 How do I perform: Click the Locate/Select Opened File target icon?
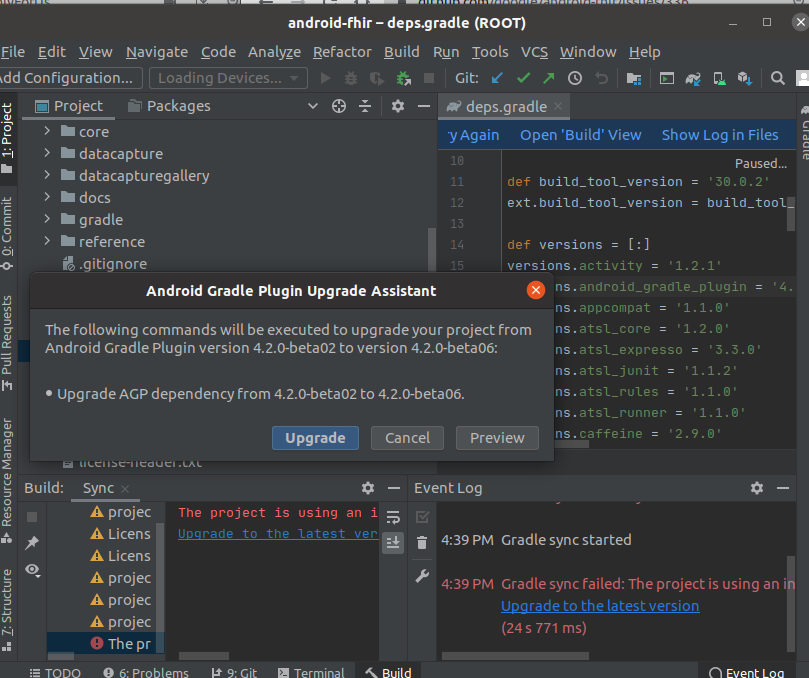338,106
